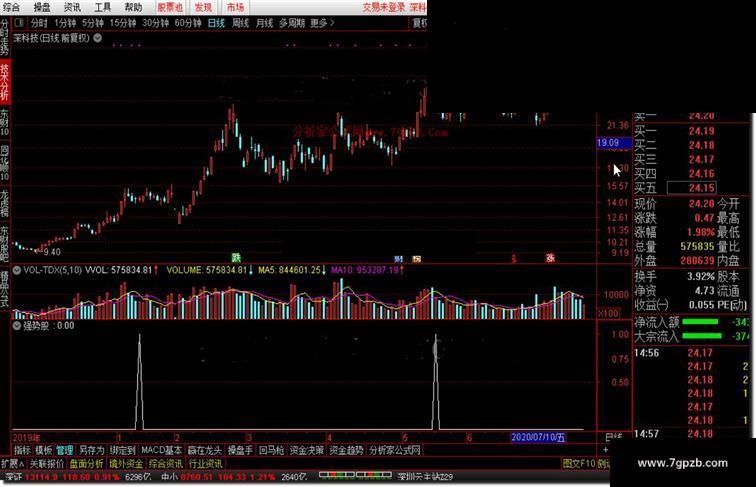
Task: Click the red 涨 marker on the chart
Action: point(550,258)
